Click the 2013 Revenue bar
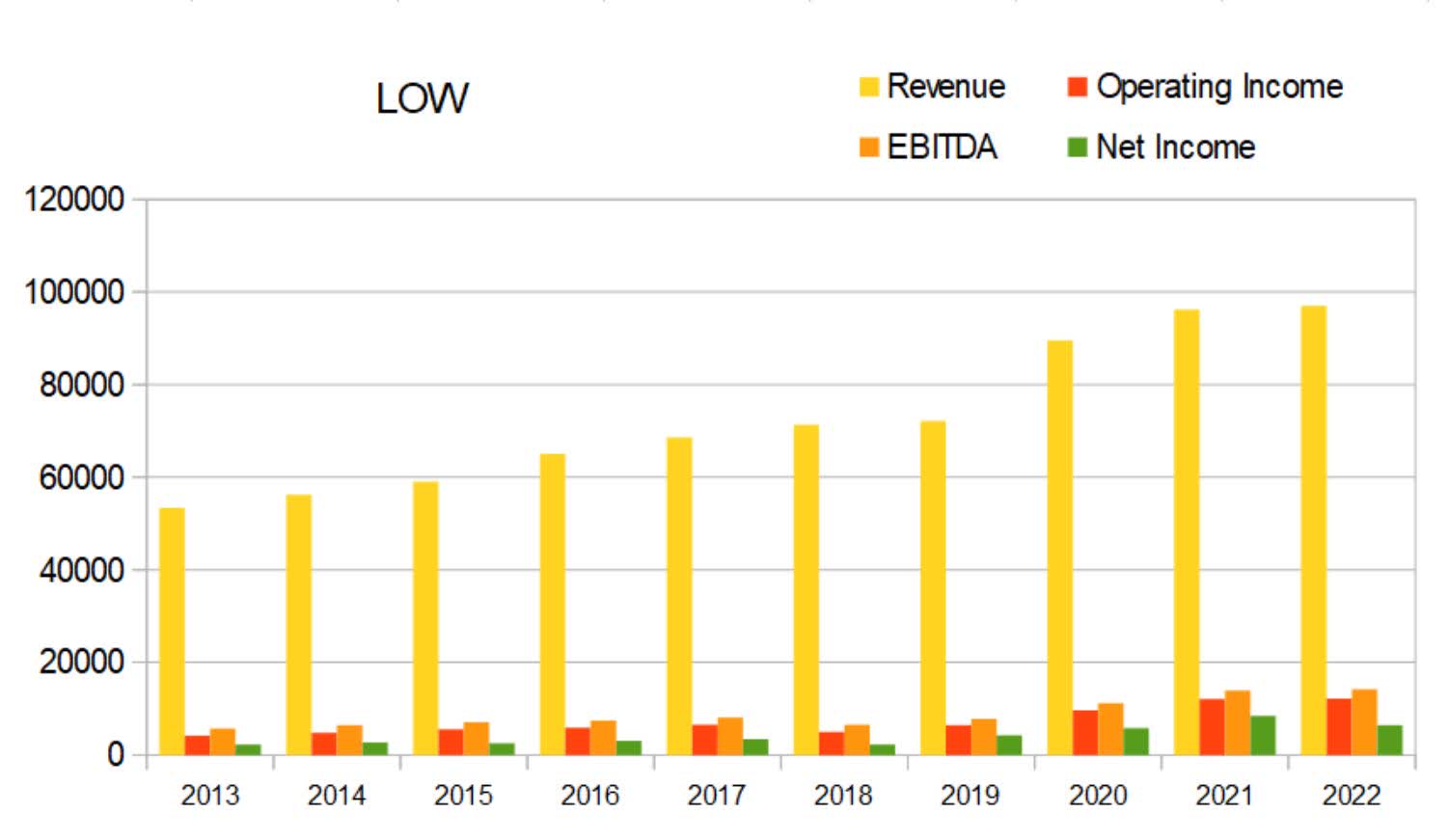The height and width of the screenshot is (840, 1449). [172, 631]
